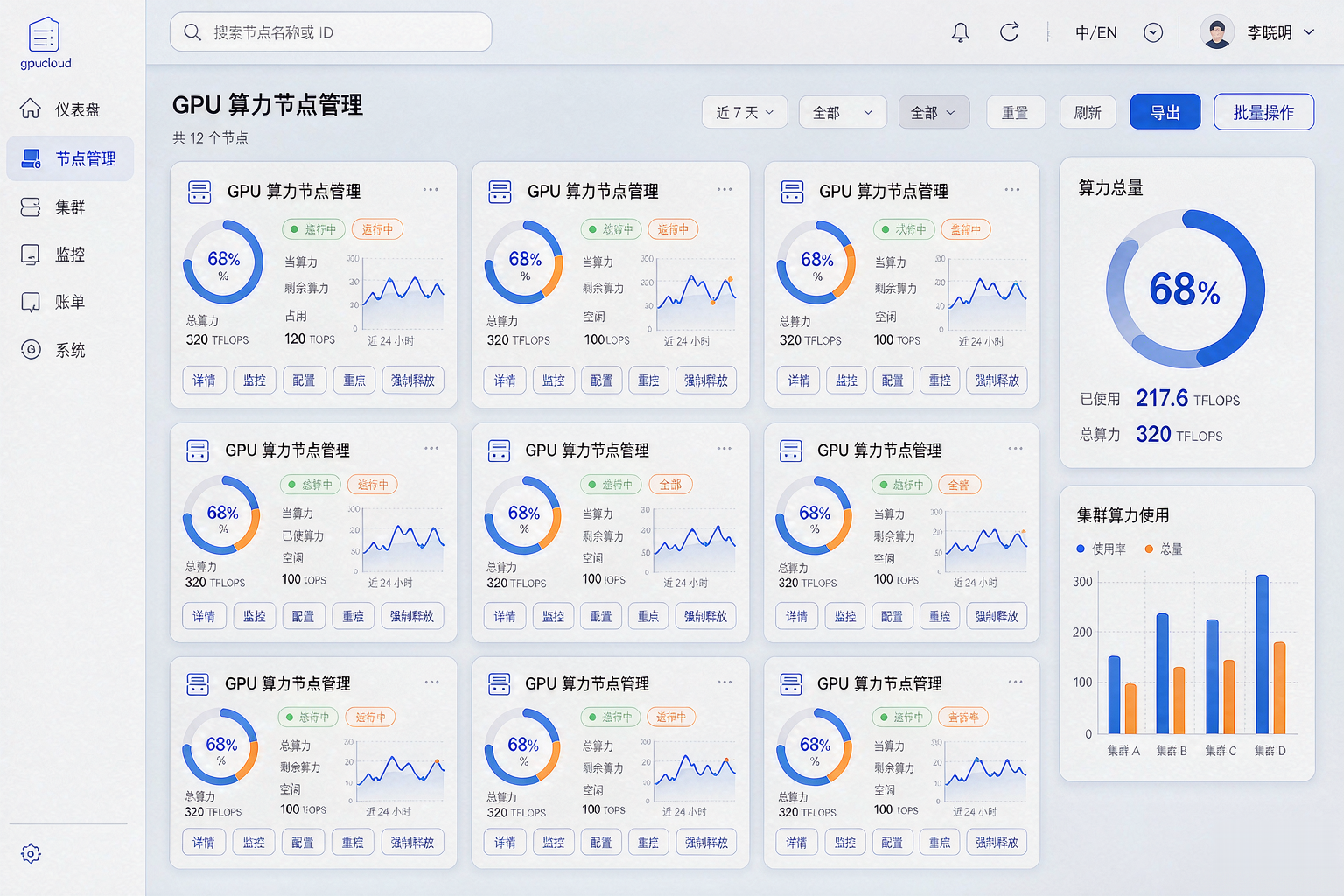Switch language with the 中/EN toggle
The height and width of the screenshot is (896, 1344).
click(x=1095, y=32)
